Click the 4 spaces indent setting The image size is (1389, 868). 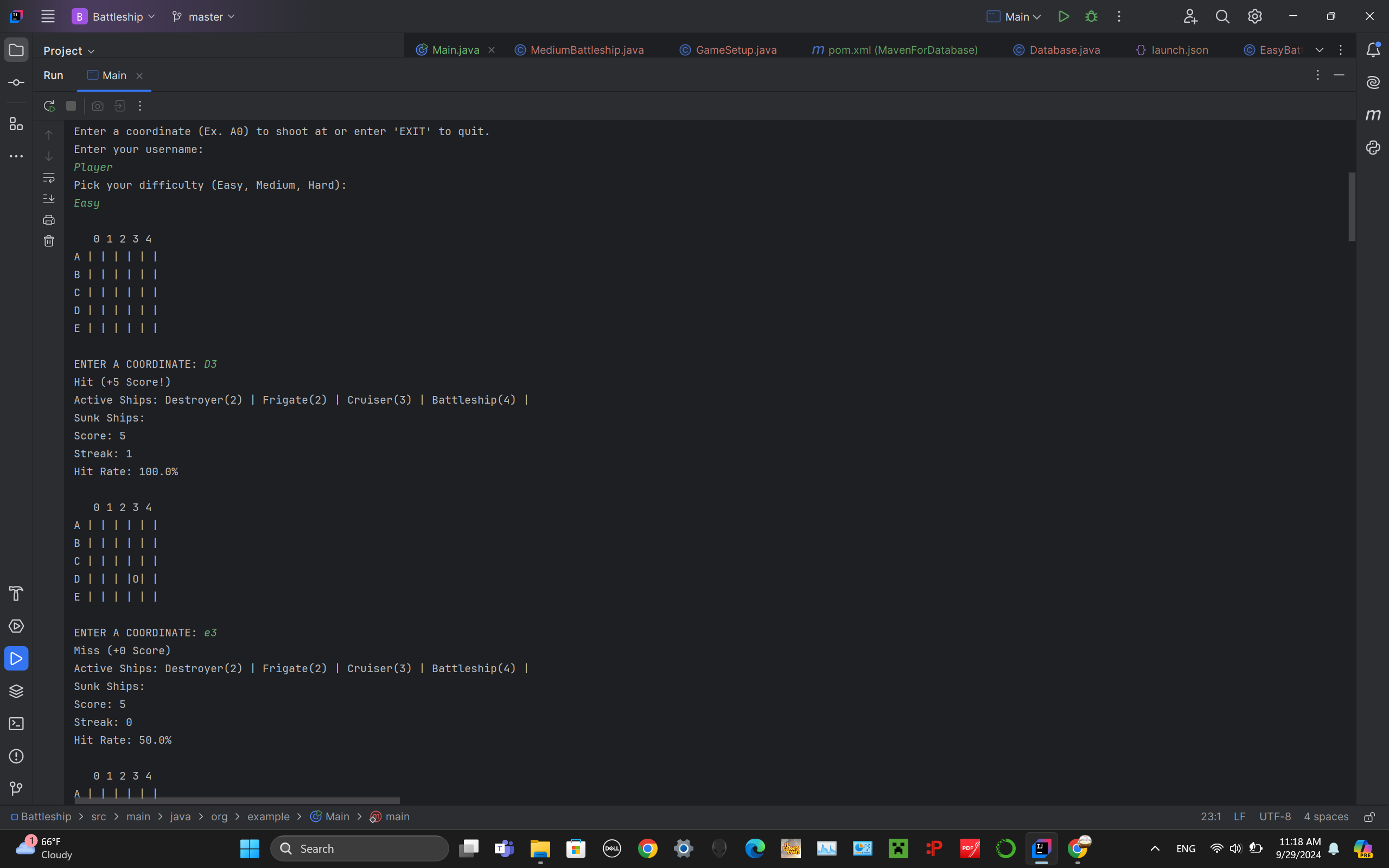pyautogui.click(x=1326, y=816)
